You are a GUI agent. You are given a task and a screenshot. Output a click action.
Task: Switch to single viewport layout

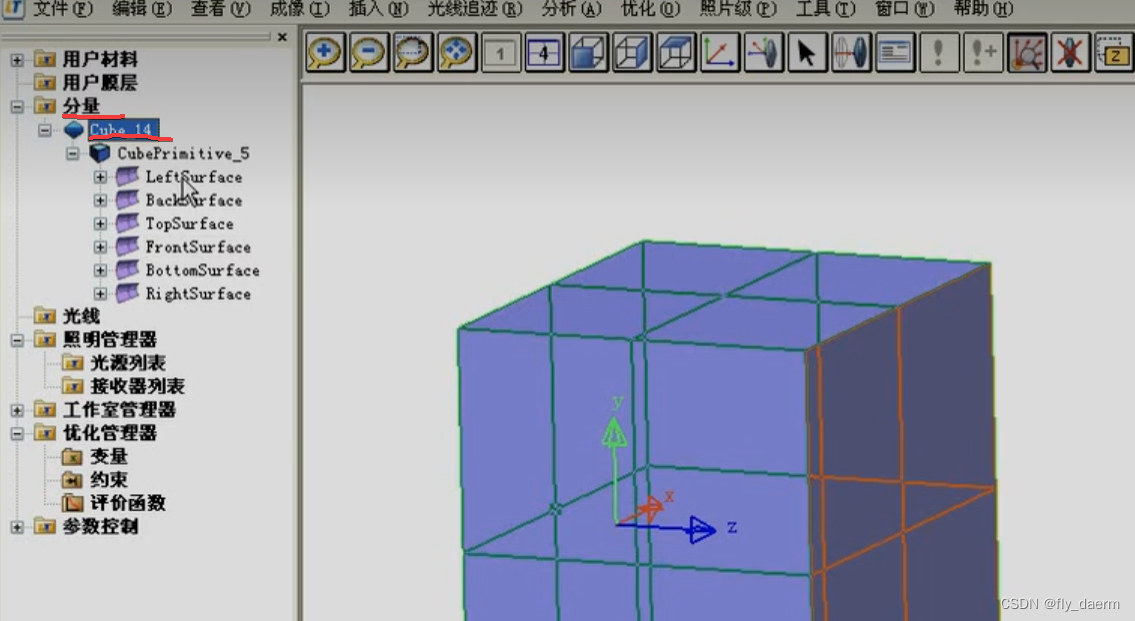click(x=501, y=53)
